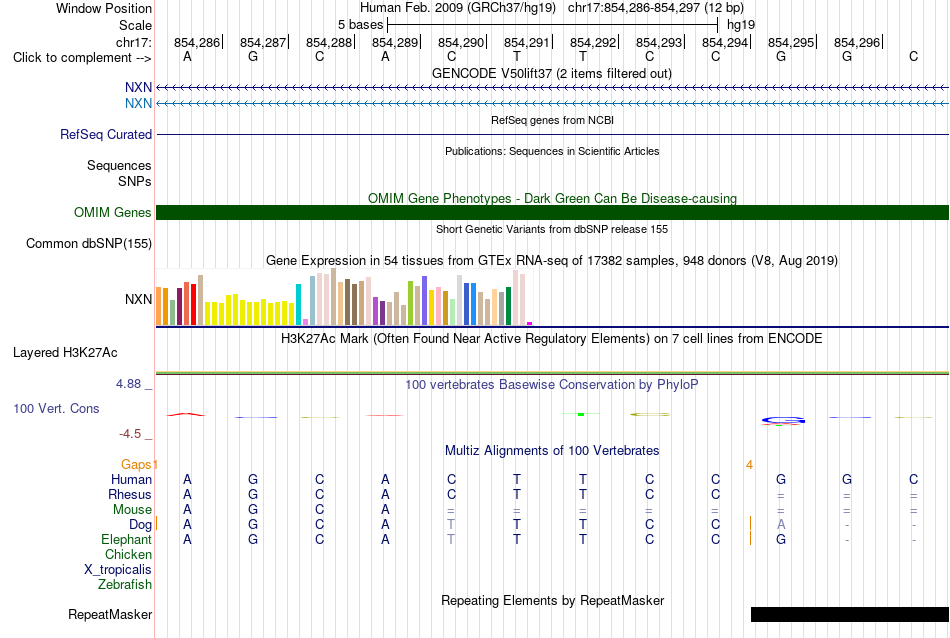Click the Sequences track label
Screen dimensions: 950x638
tap(119, 165)
